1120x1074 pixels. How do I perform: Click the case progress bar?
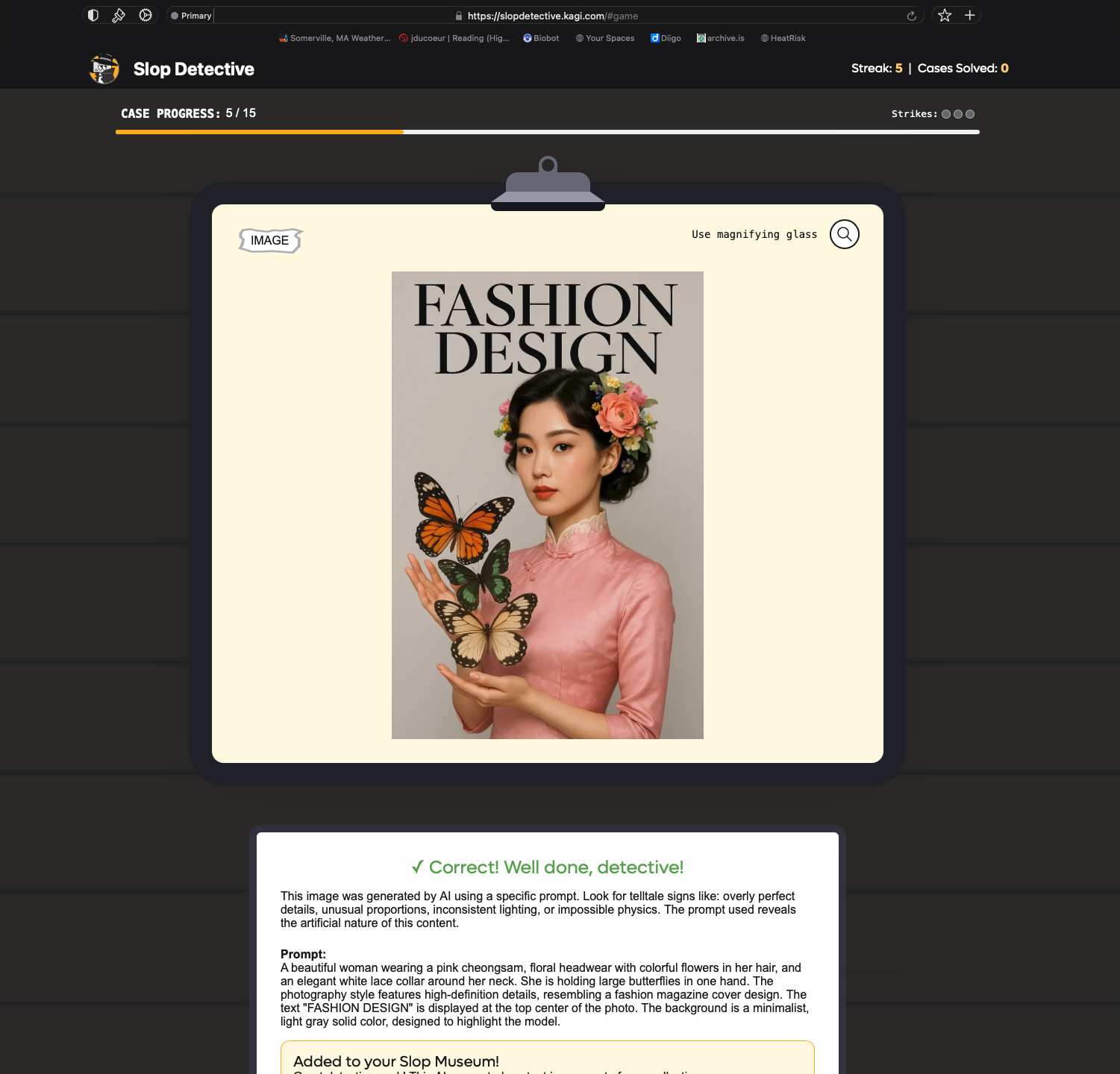point(547,132)
